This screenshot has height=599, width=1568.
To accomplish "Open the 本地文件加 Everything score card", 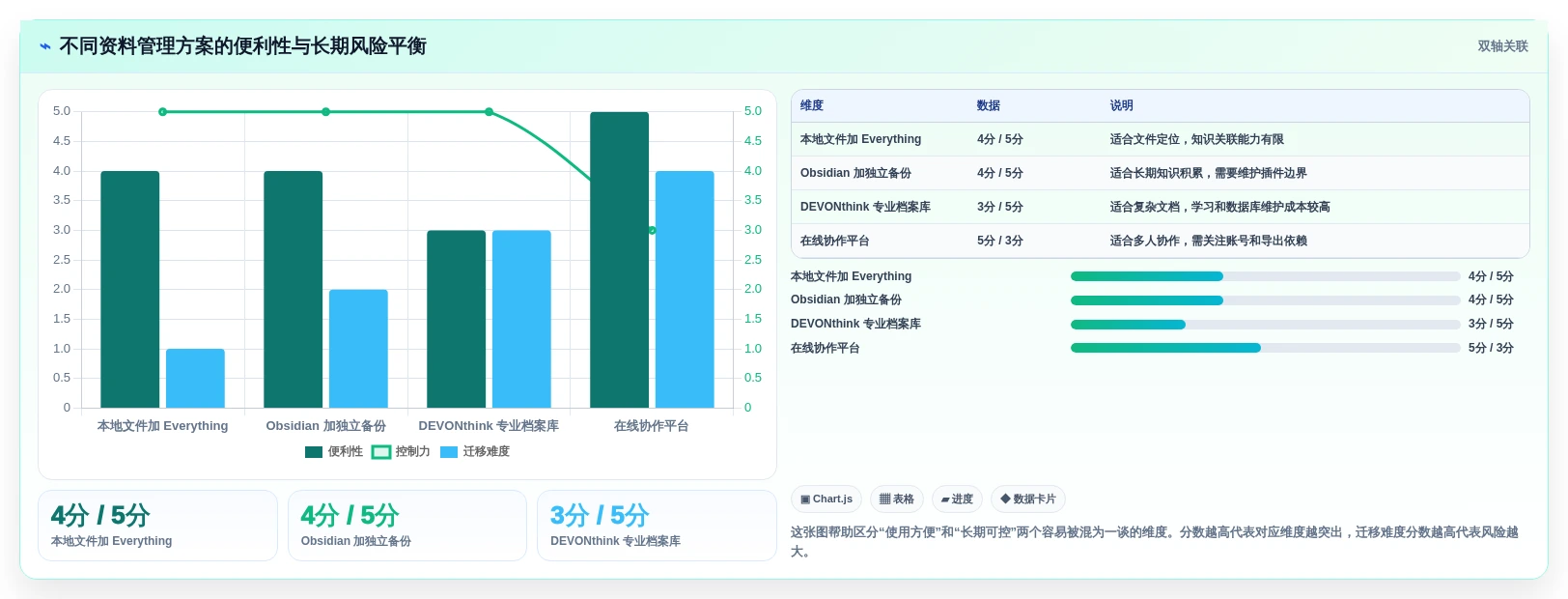I will (x=157, y=526).
